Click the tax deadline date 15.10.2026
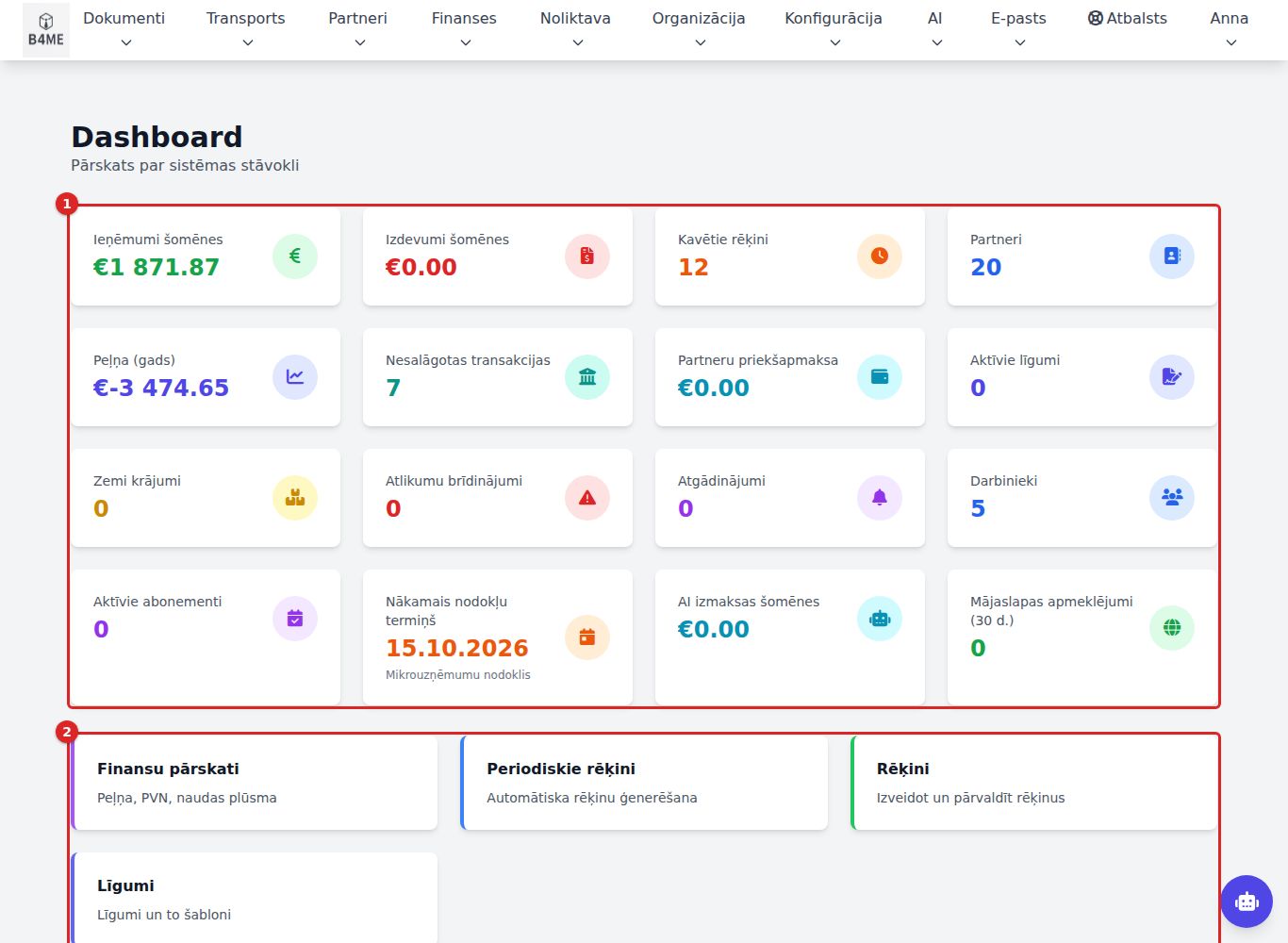Image resolution: width=1288 pixels, height=943 pixels. click(x=457, y=649)
